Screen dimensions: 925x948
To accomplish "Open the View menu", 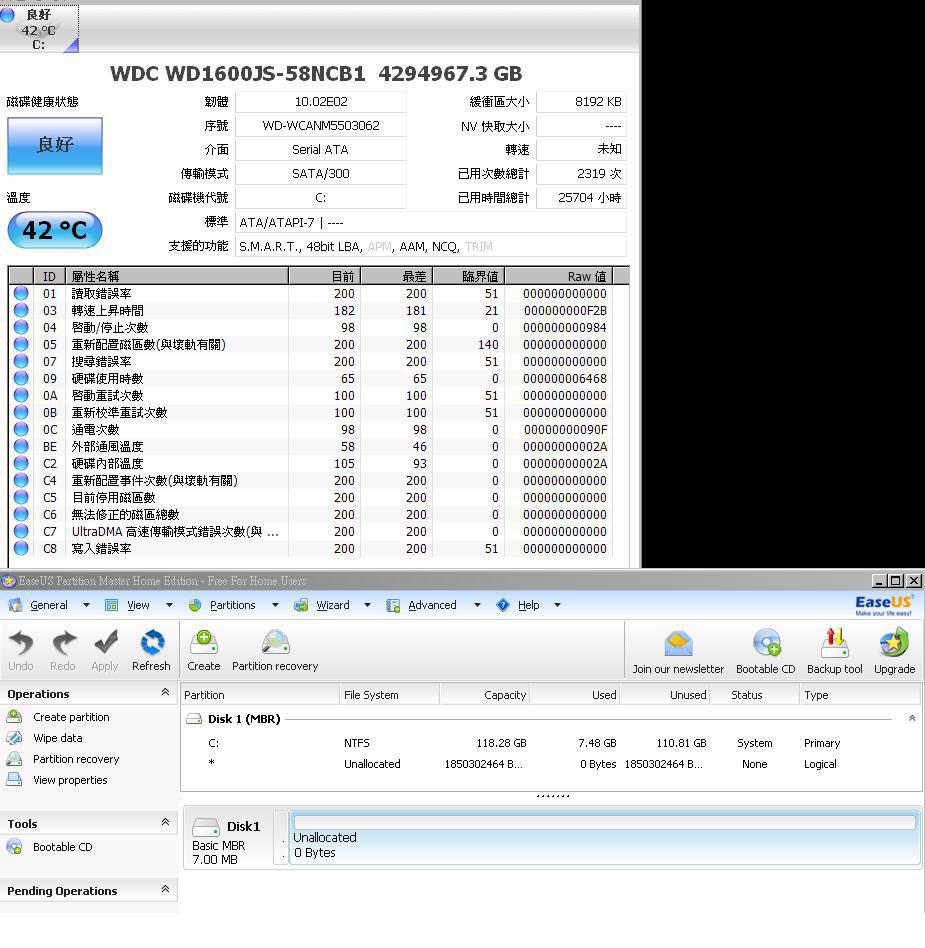I will click(138, 605).
